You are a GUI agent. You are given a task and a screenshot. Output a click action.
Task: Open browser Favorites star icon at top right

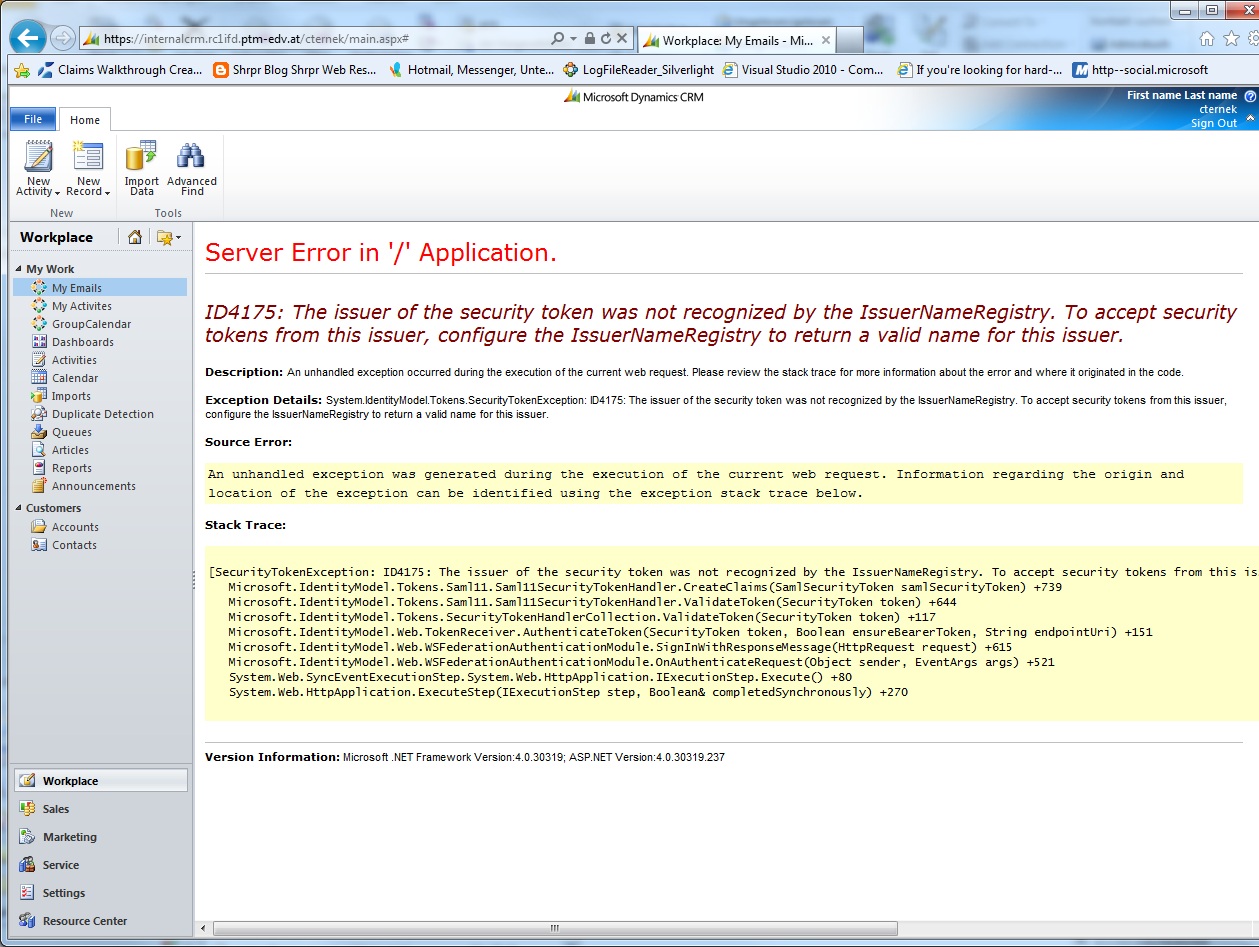tap(1231, 38)
